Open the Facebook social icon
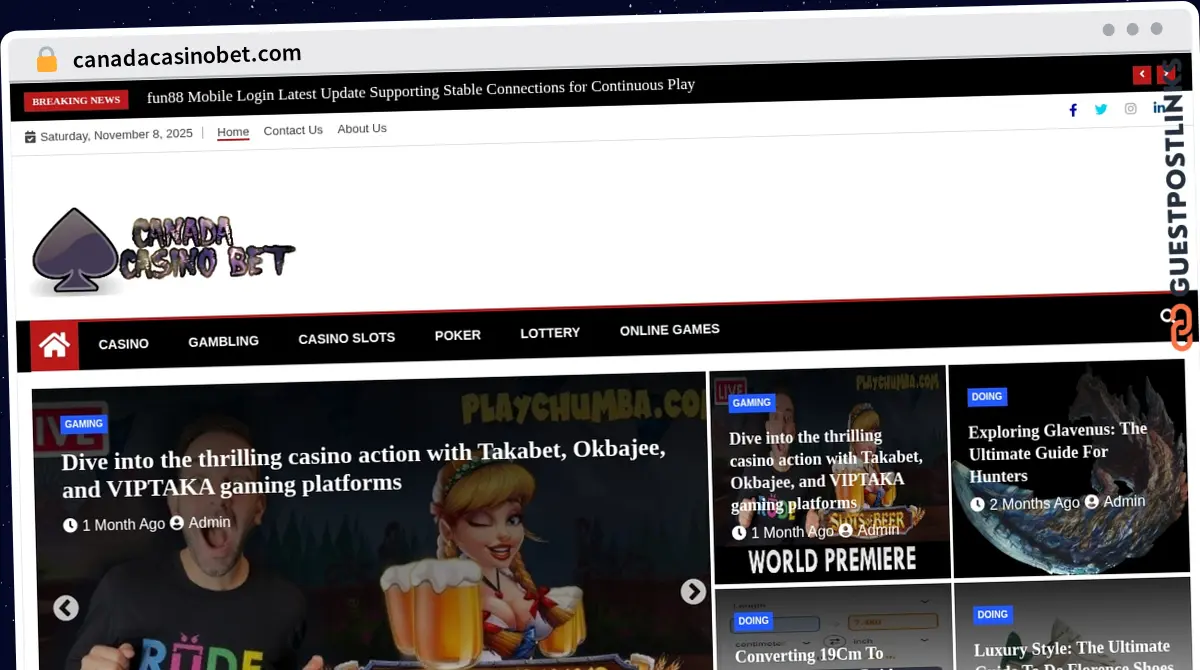Viewport: 1200px width, 670px height. pyautogui.click(x=1073, y=110)
